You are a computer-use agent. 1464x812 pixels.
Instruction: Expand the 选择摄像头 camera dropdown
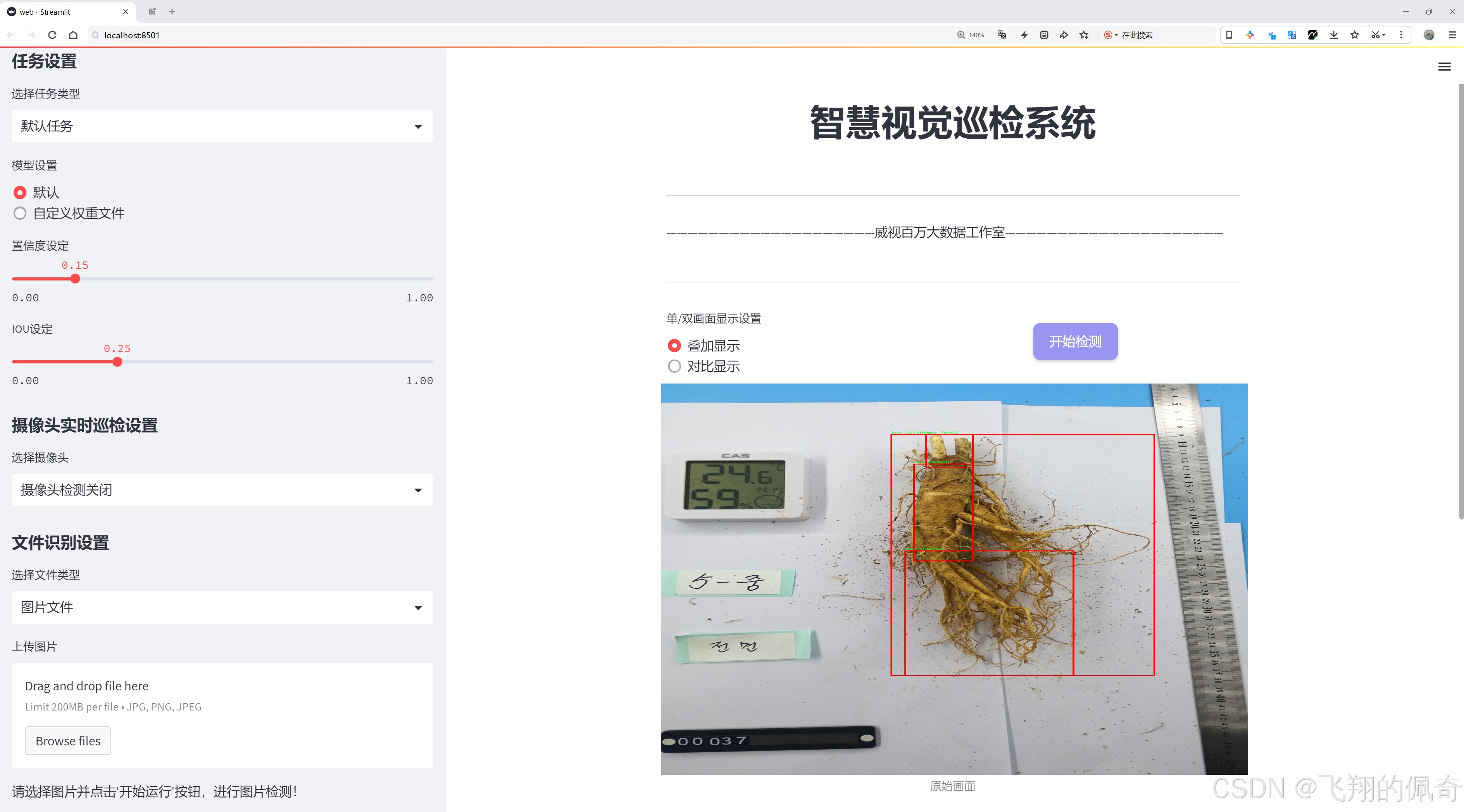point(222,489)
